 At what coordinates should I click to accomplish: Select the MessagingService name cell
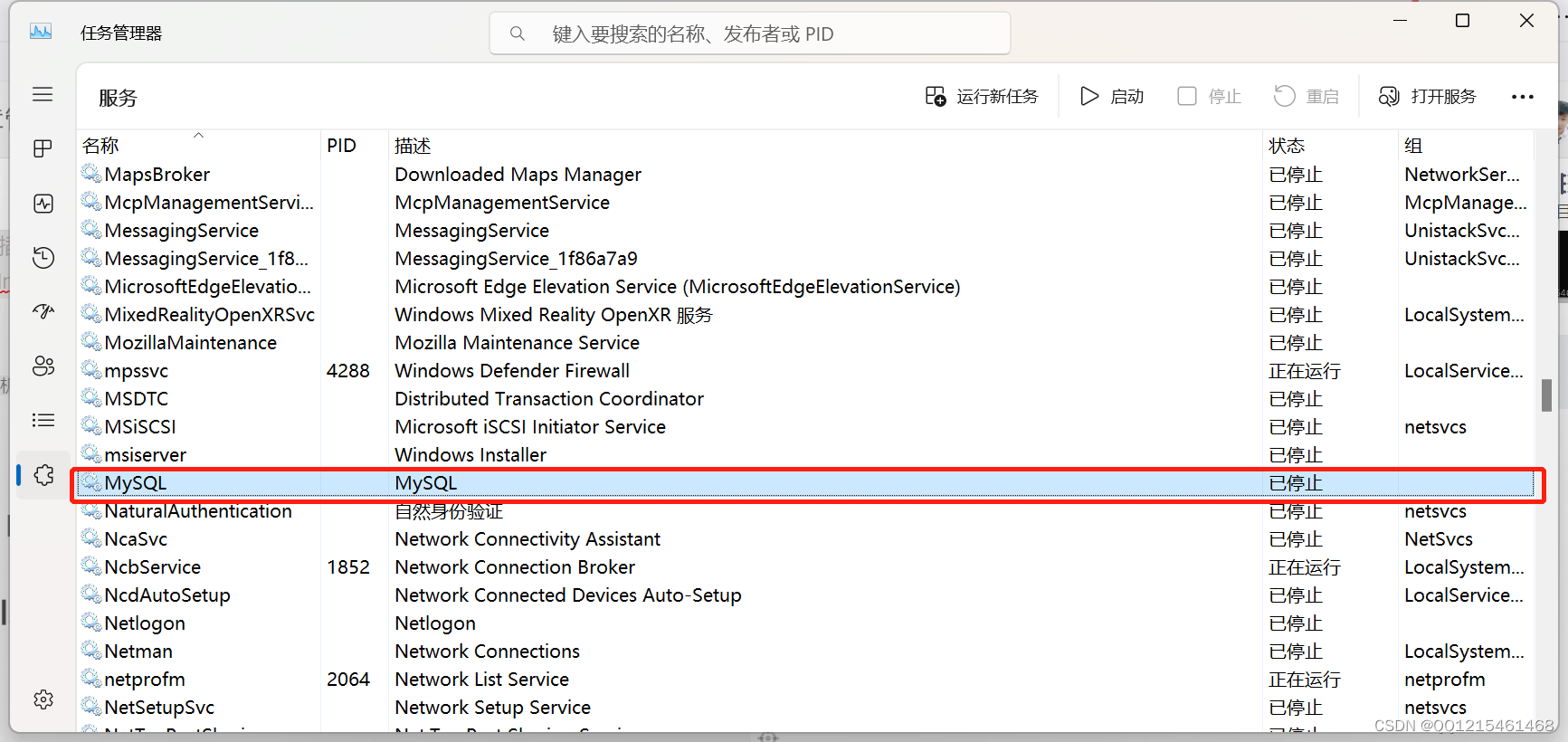(x=182, y=231)
